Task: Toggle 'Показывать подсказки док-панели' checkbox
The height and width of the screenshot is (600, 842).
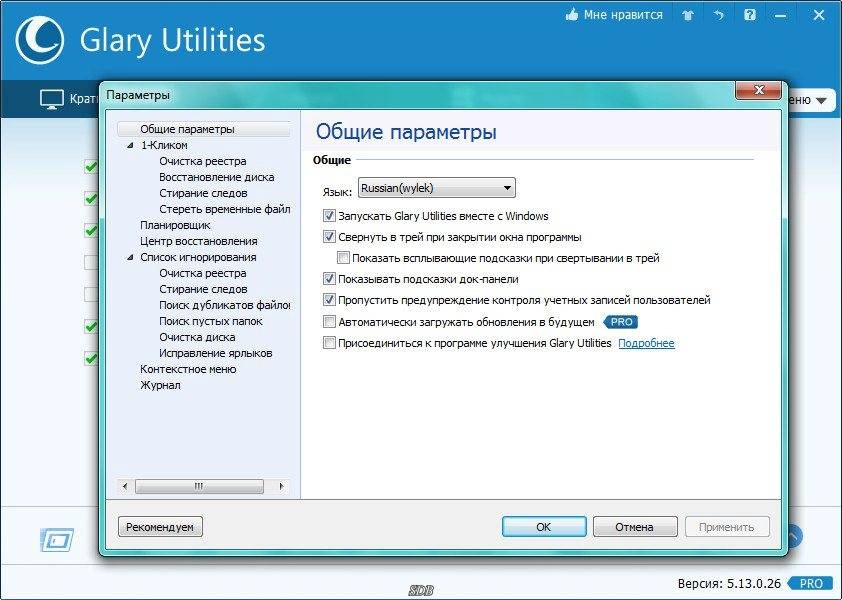Action: click(329, 279)
